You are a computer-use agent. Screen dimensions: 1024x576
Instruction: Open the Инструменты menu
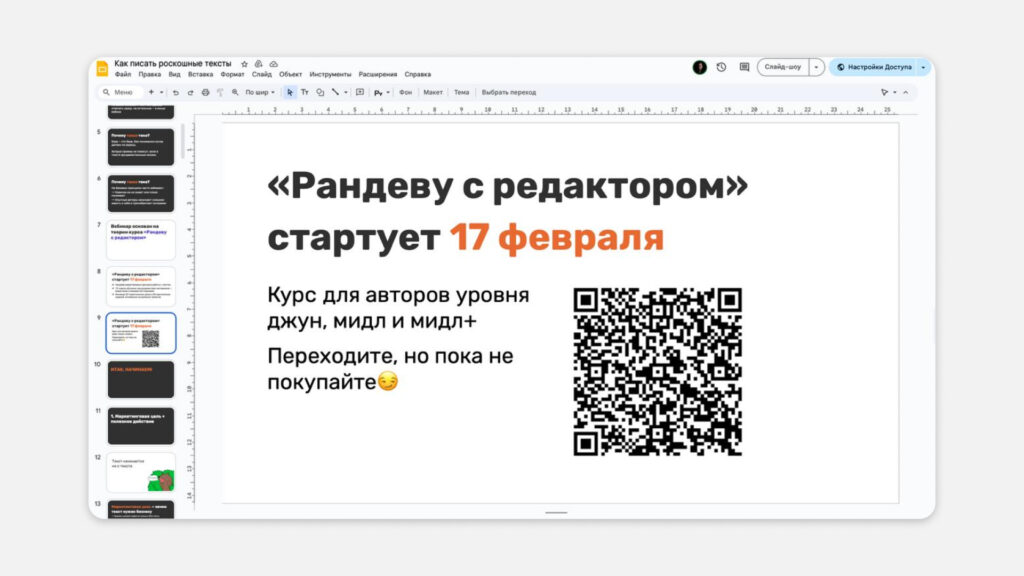[x=330, y=74]
